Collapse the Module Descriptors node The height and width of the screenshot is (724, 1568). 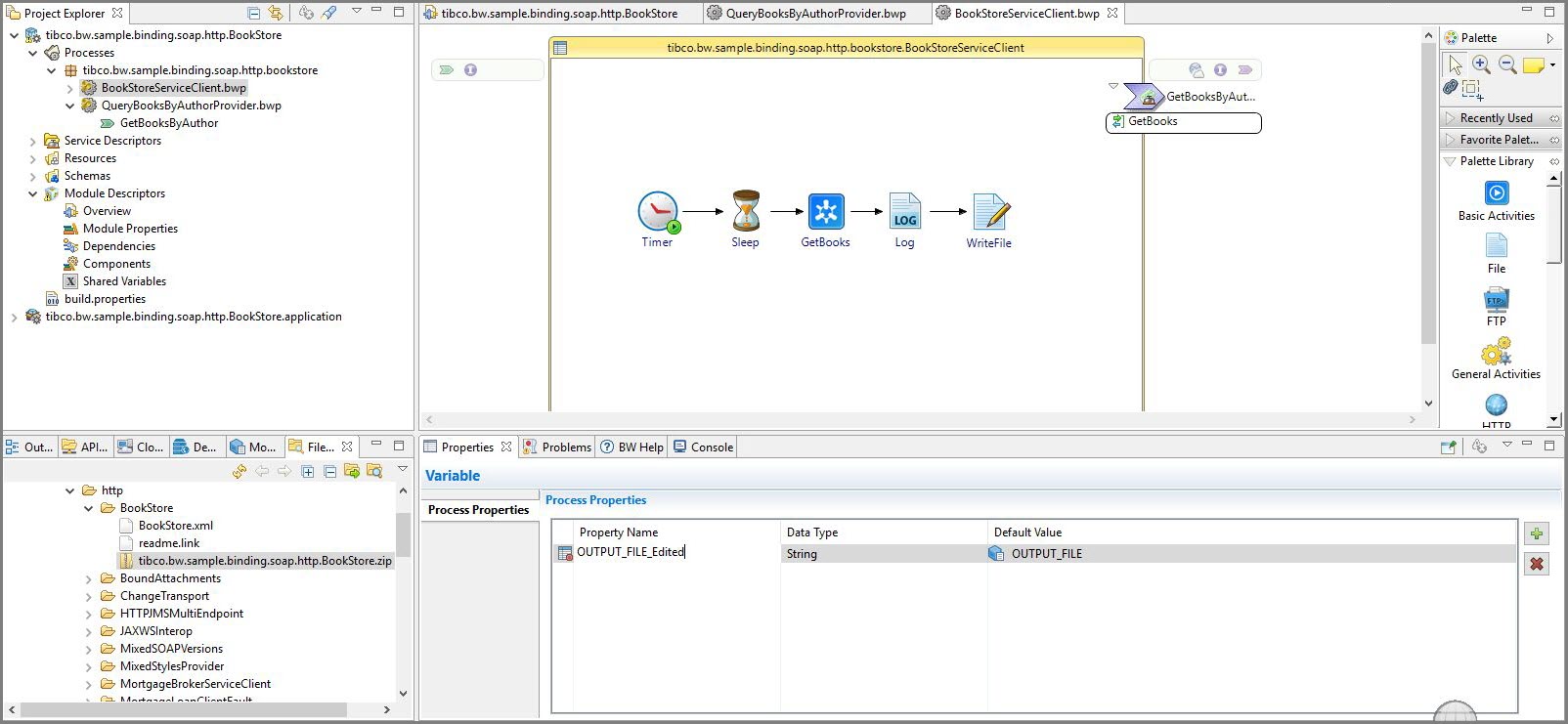(33, 193)
